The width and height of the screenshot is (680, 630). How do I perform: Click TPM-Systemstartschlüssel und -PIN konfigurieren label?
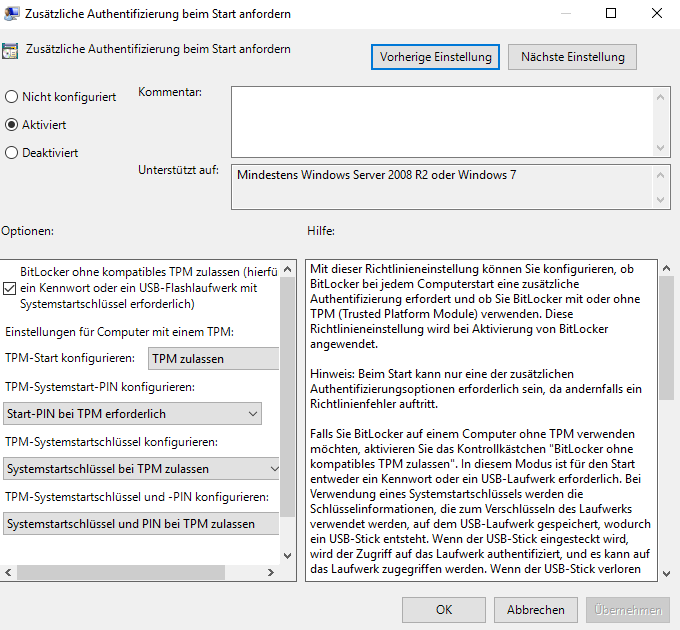point(137,497)
